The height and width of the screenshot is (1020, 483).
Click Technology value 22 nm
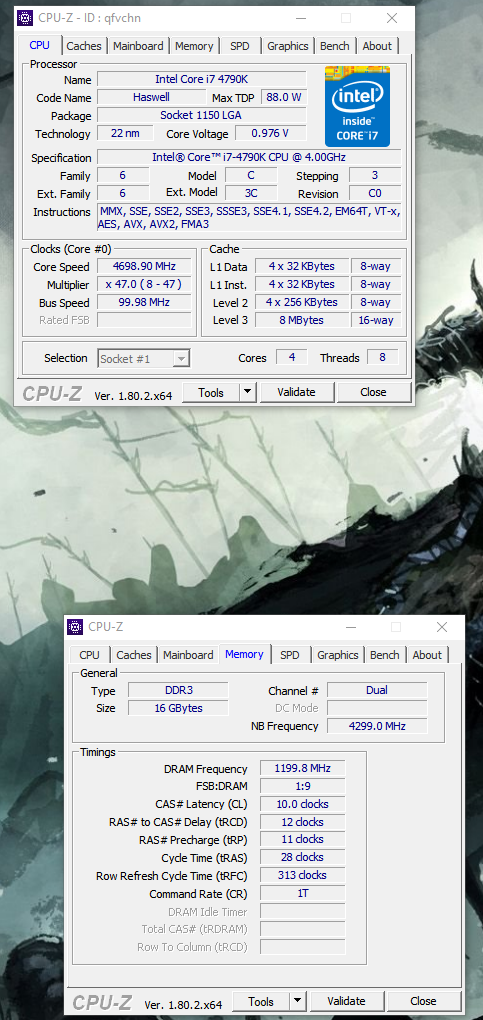(125, 133)
